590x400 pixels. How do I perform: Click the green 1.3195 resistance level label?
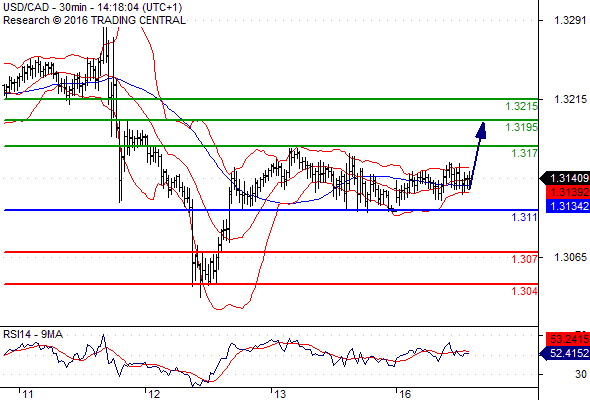point(521,128)
